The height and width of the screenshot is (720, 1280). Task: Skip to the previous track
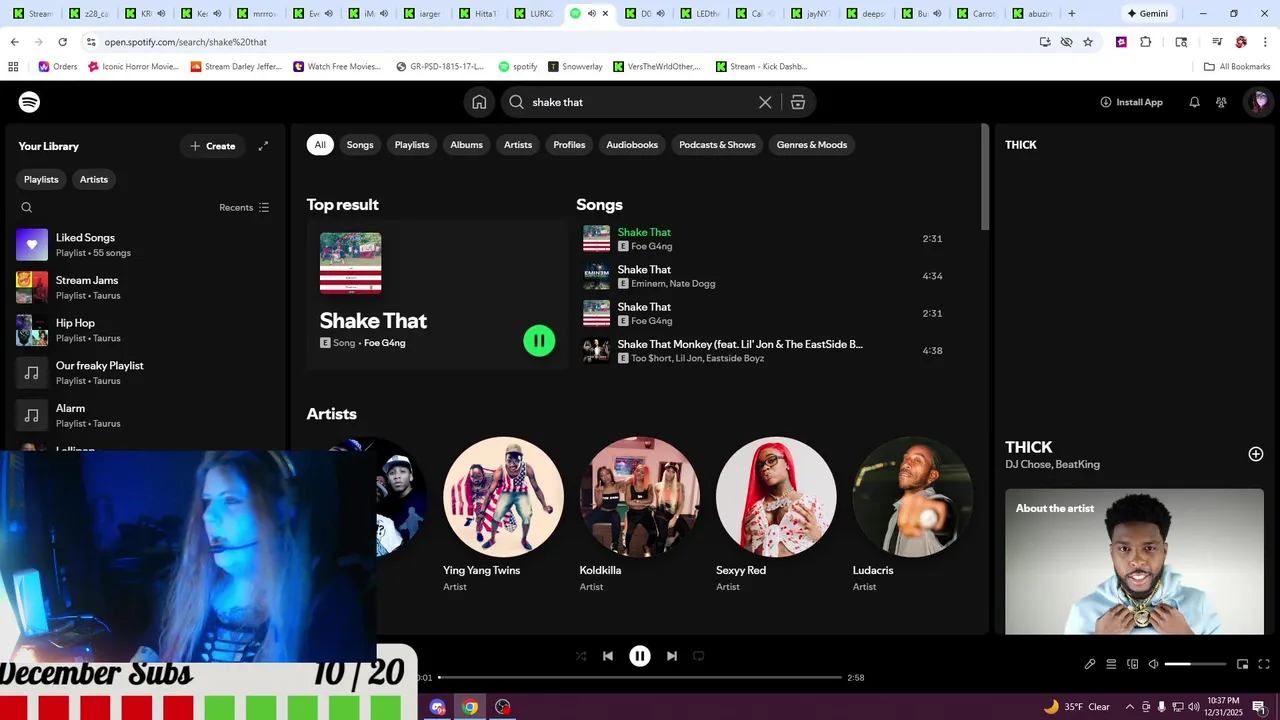[607, 656]
